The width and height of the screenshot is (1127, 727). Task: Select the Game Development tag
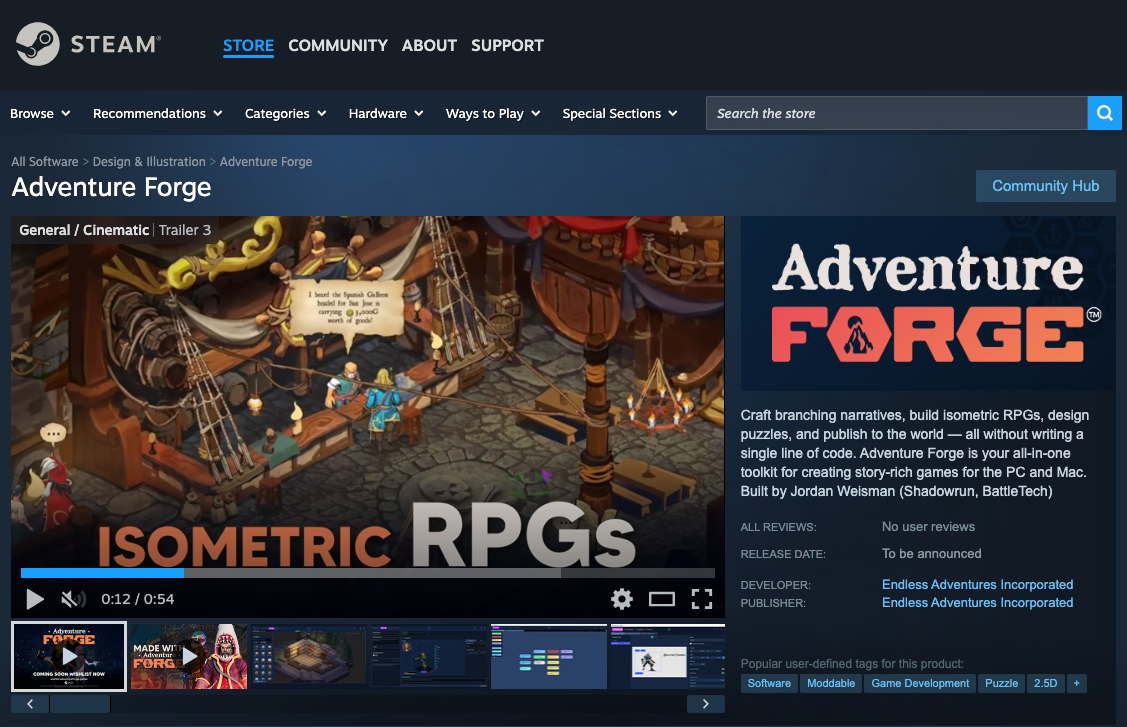click(x=920, y=683)
